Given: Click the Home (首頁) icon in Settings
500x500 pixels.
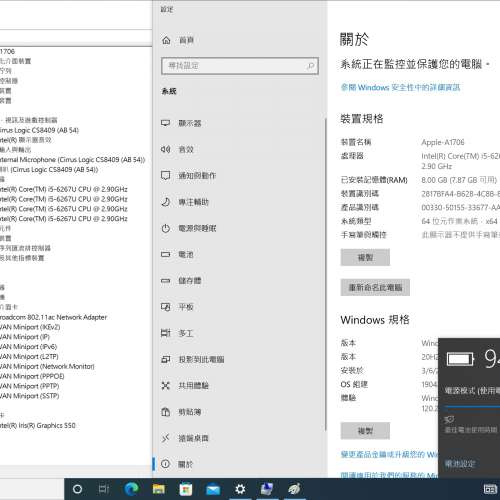Looking at the screenshot, I should (x=166, y=40).
